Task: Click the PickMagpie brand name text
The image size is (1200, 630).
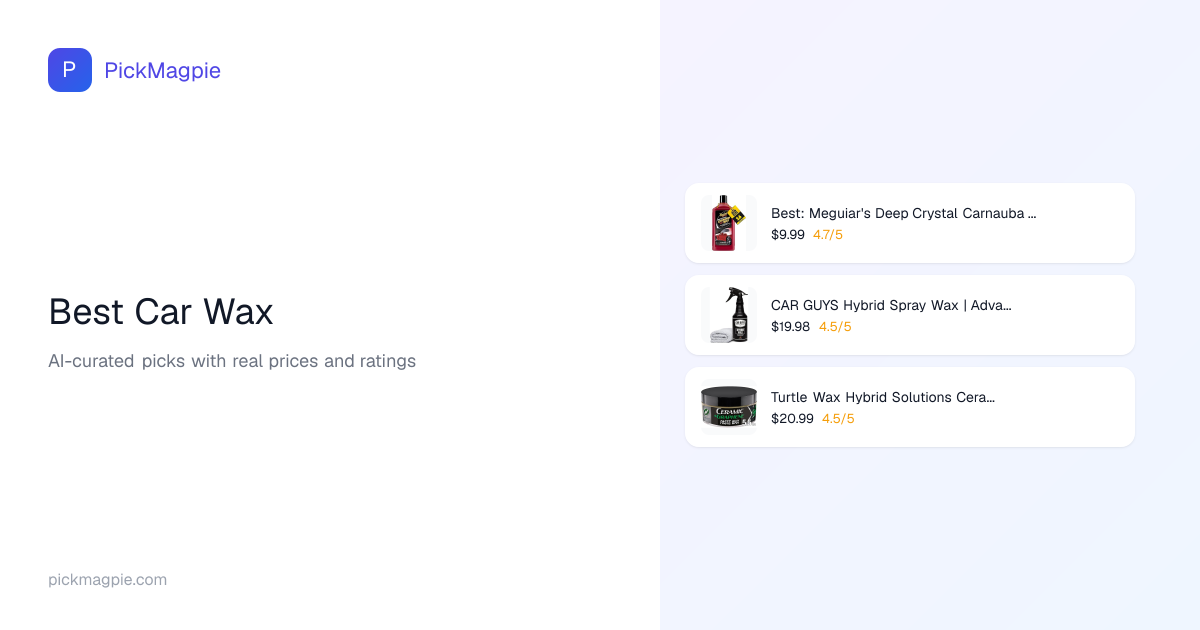Action: [162, 70]
